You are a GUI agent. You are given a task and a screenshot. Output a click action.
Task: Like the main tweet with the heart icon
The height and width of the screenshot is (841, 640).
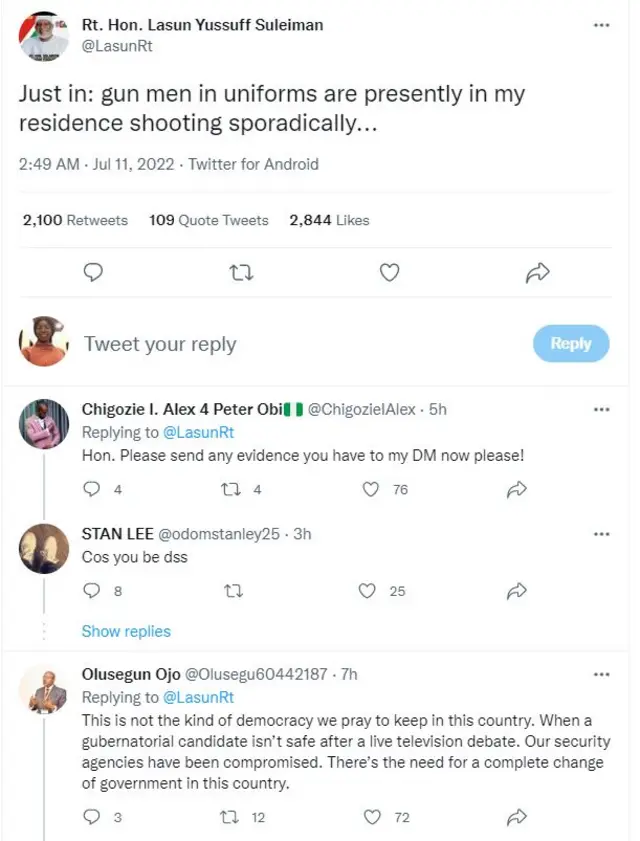tap(390, 272)
